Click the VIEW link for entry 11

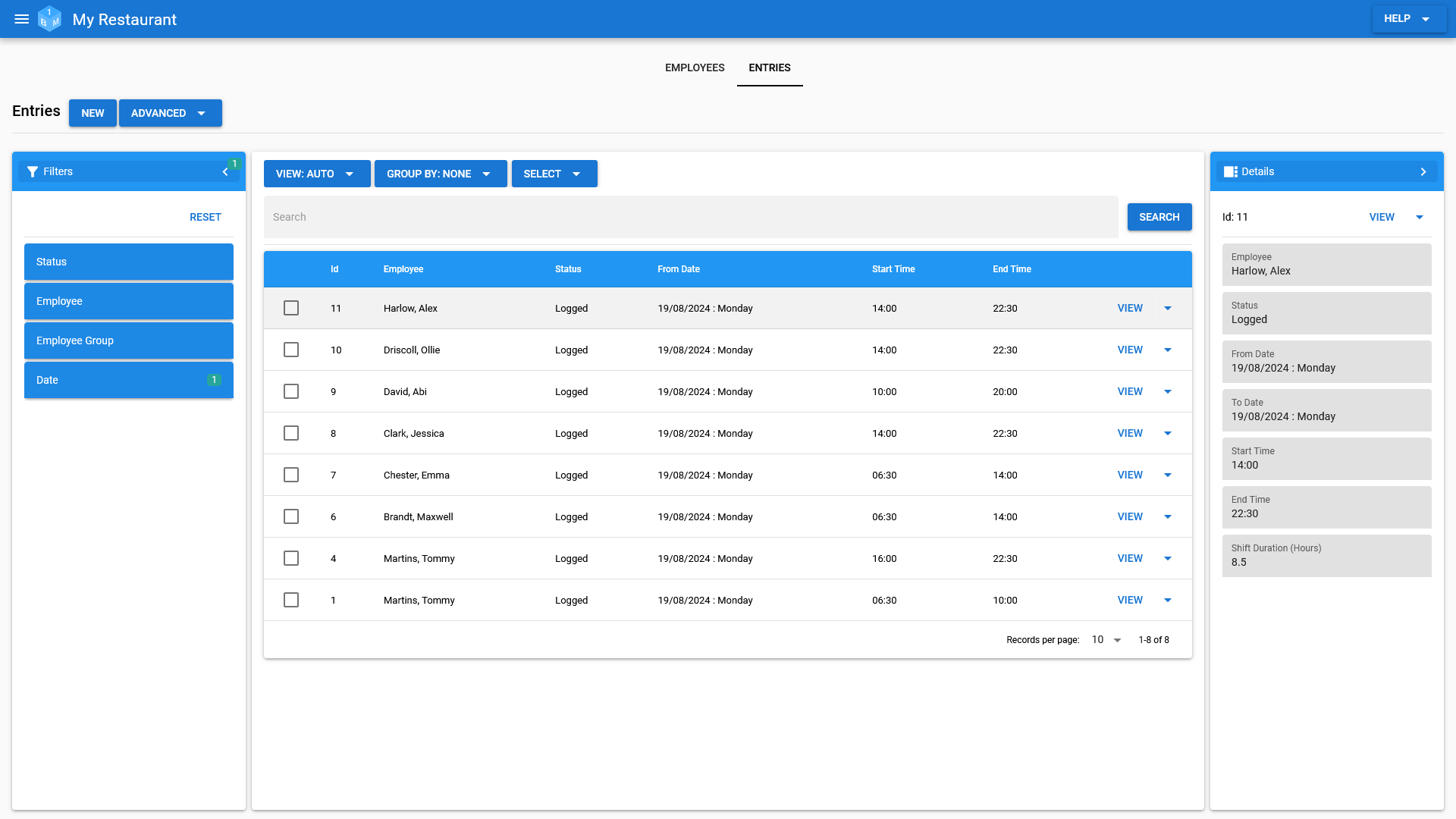pos(1130,308)
